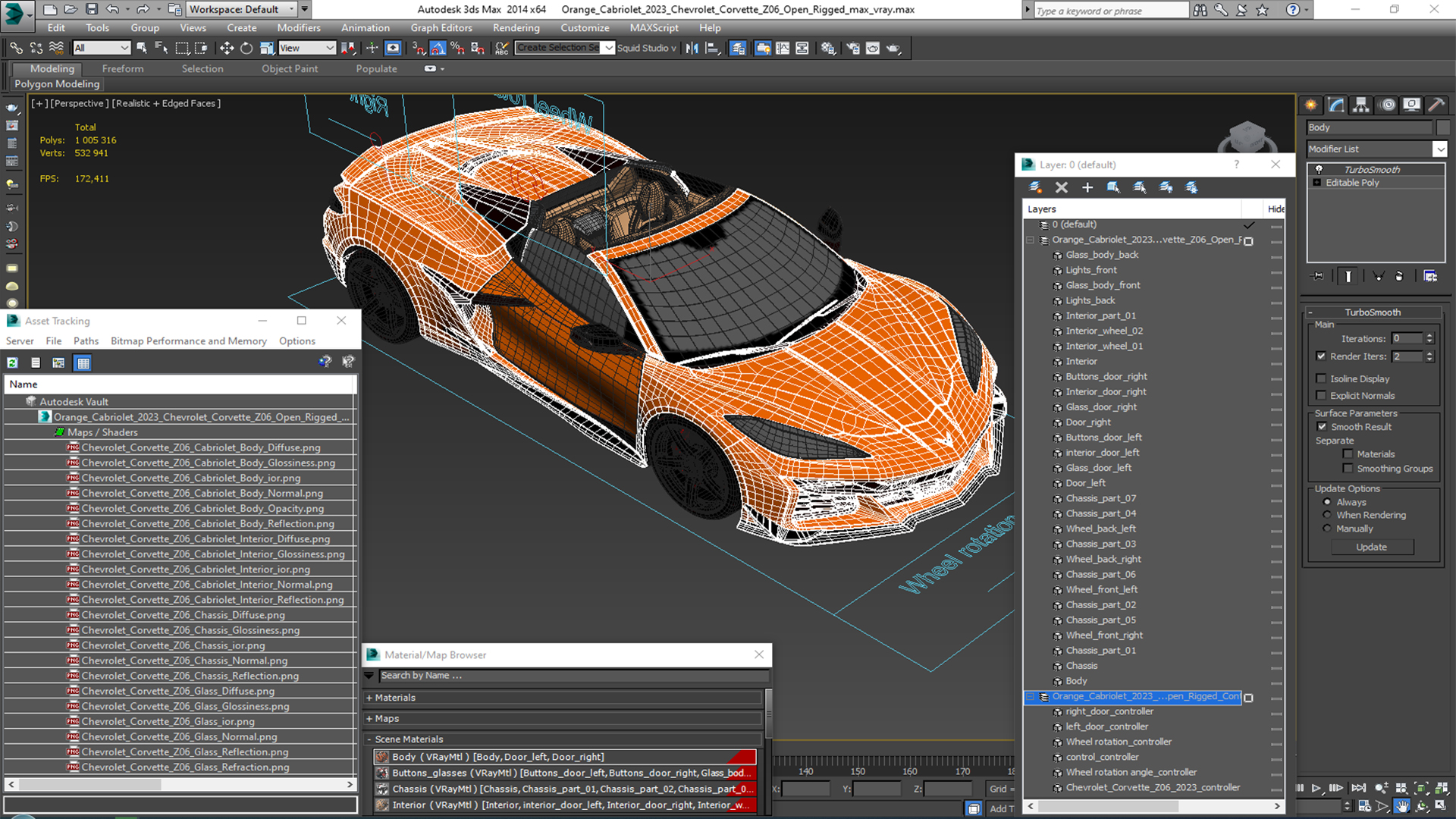Check Separate by Smoothing Groups checkbox
Screen dimensions: 1456x819
[1348, 469]
